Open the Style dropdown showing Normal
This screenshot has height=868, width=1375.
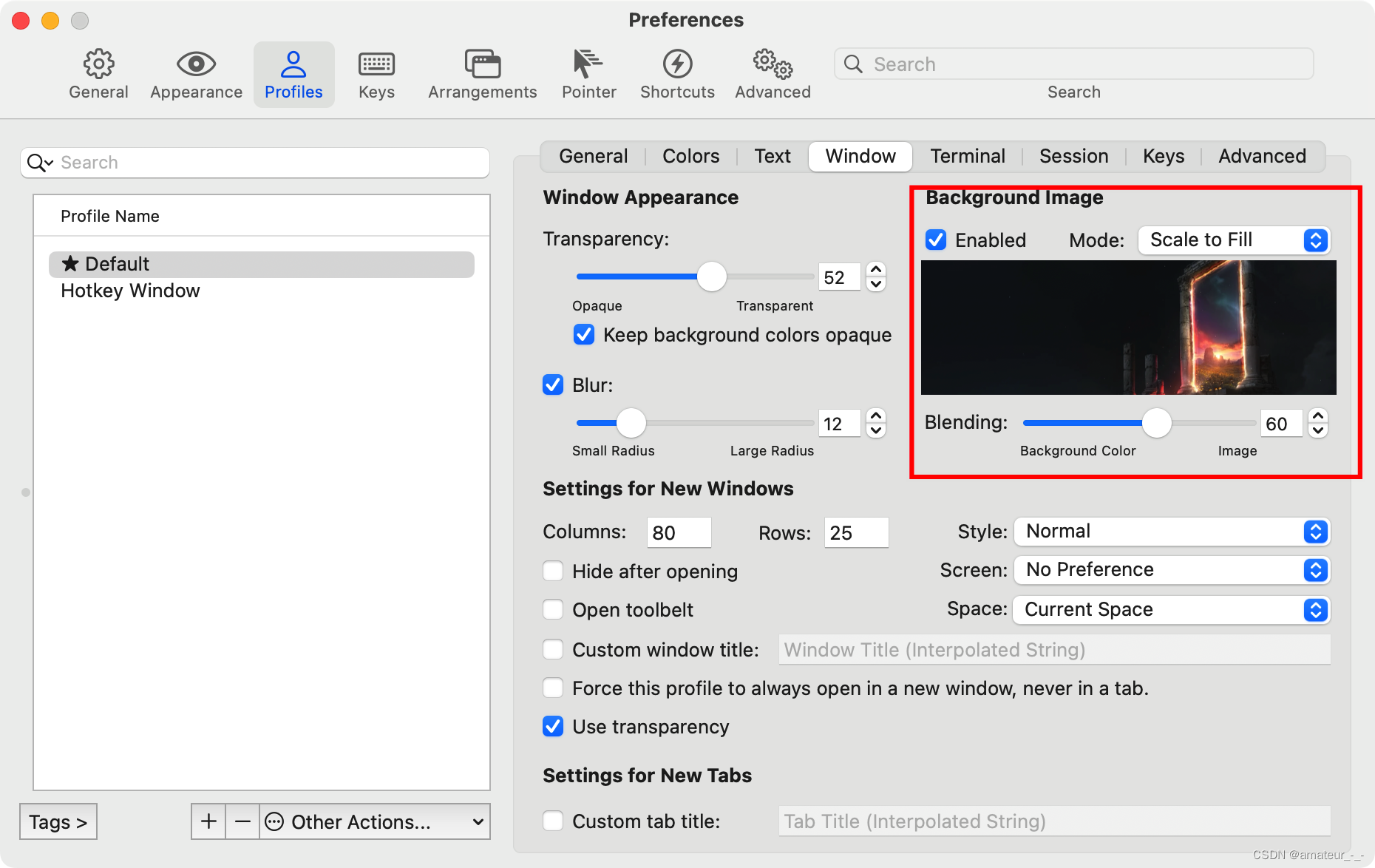click(x=1172, y=532)
